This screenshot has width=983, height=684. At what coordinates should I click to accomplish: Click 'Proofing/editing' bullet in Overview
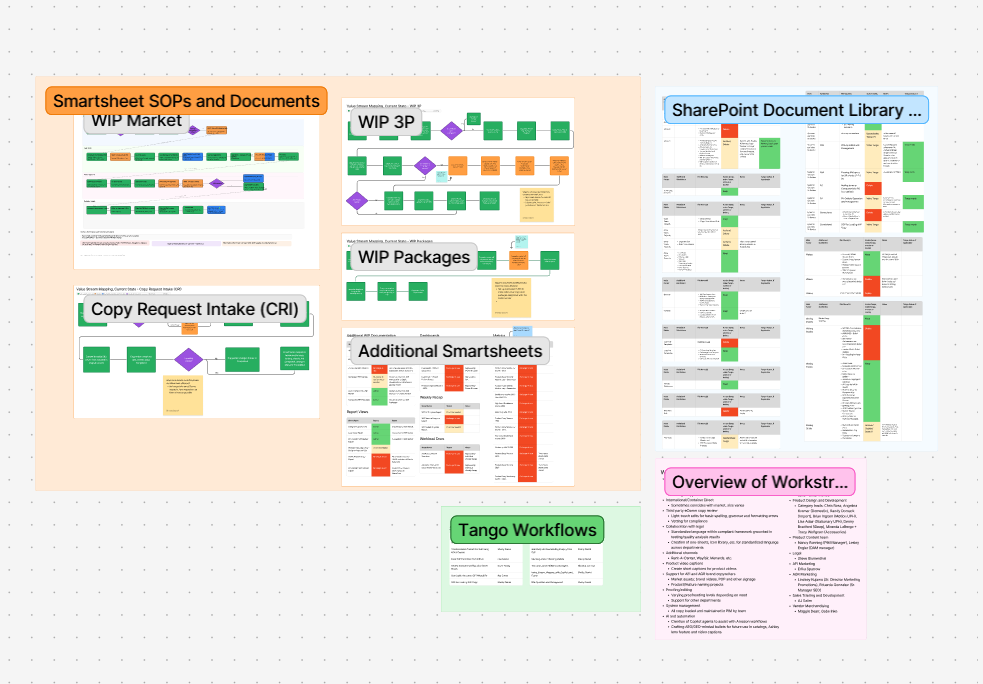coord(679,590)
